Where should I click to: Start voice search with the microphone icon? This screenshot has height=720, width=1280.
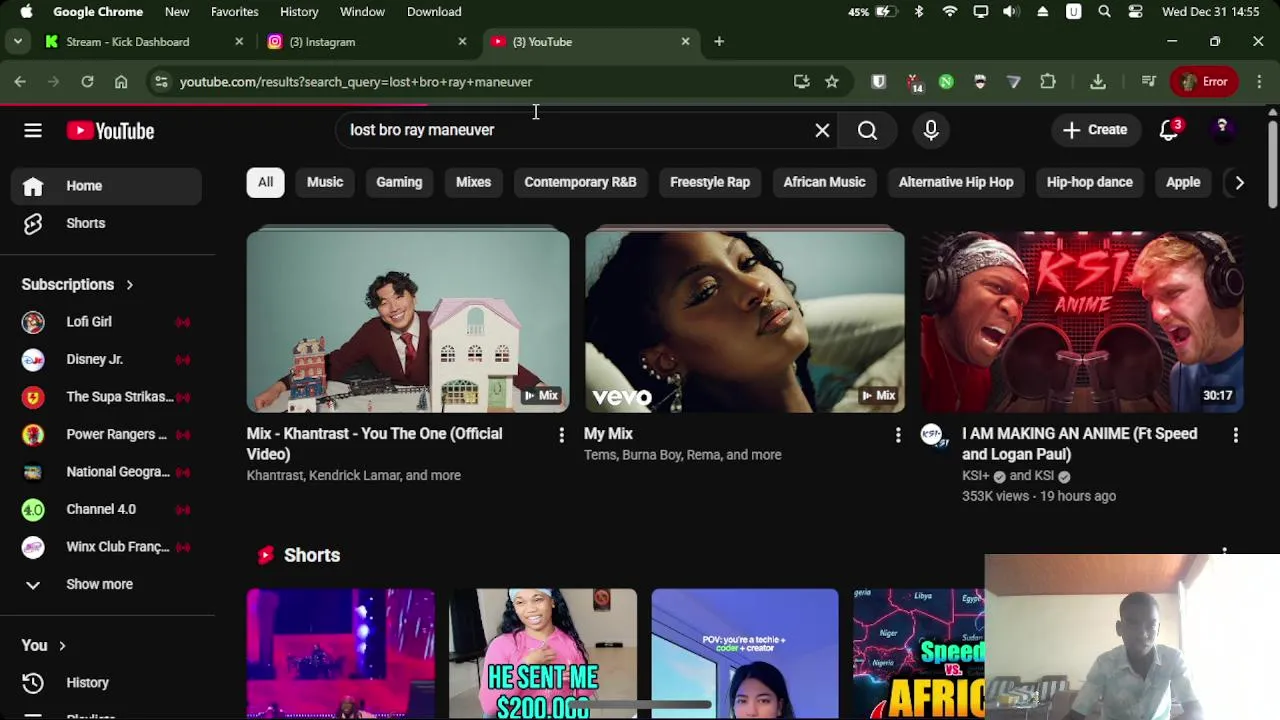[x=931, y=130]
